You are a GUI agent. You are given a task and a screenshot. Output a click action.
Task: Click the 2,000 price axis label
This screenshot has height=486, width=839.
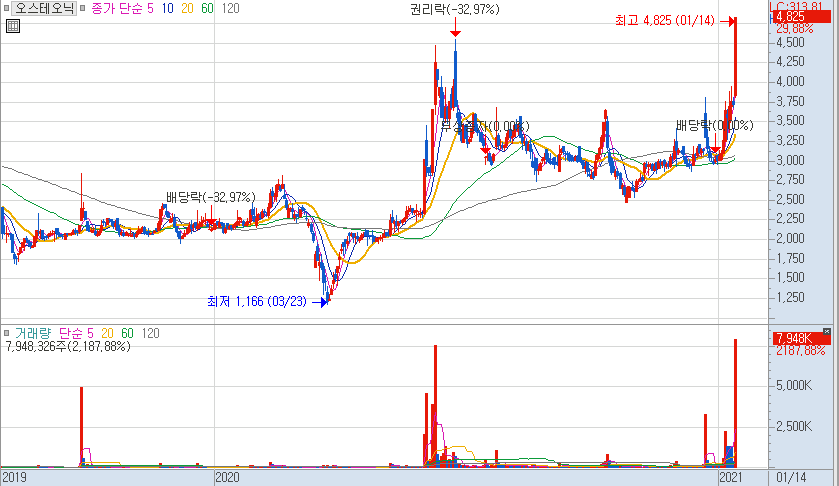(x=790, y=238)
